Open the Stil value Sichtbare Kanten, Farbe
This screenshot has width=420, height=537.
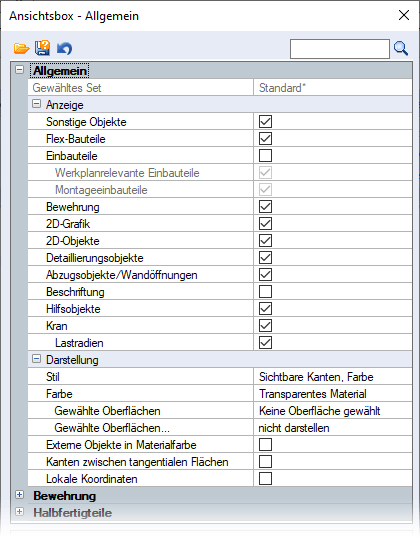point(333,377)
